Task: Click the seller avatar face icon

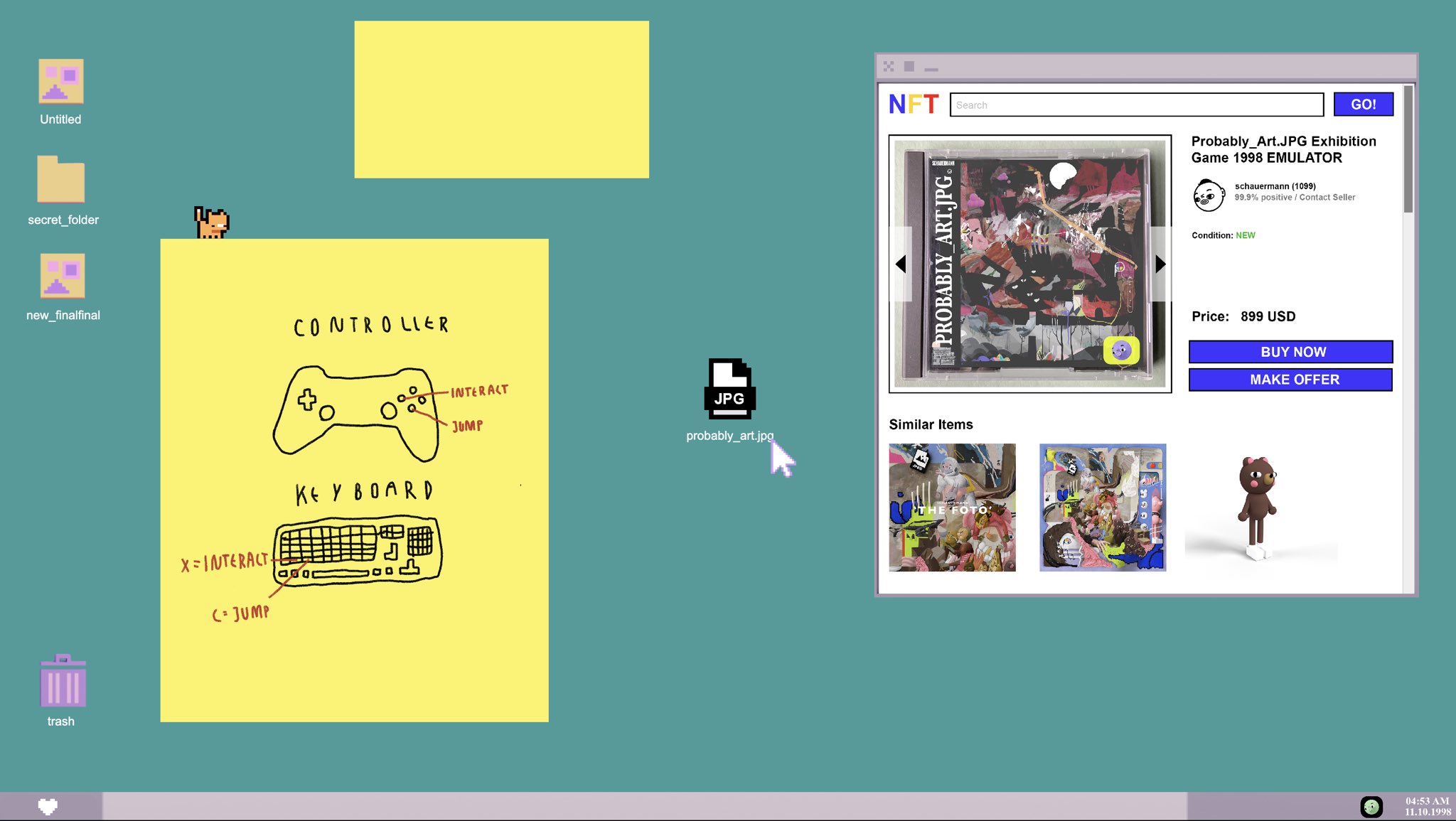Action: [x=1208, y=195]
